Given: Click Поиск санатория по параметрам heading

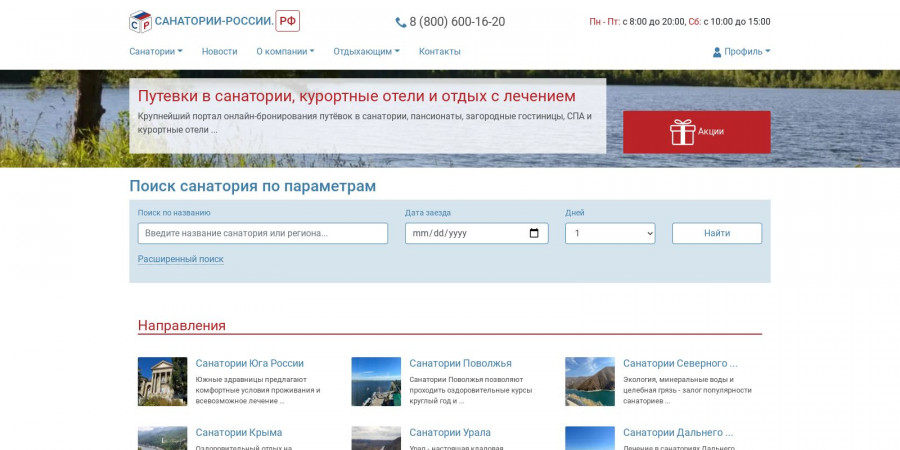Looking at the screenshot, I should 253,186.
